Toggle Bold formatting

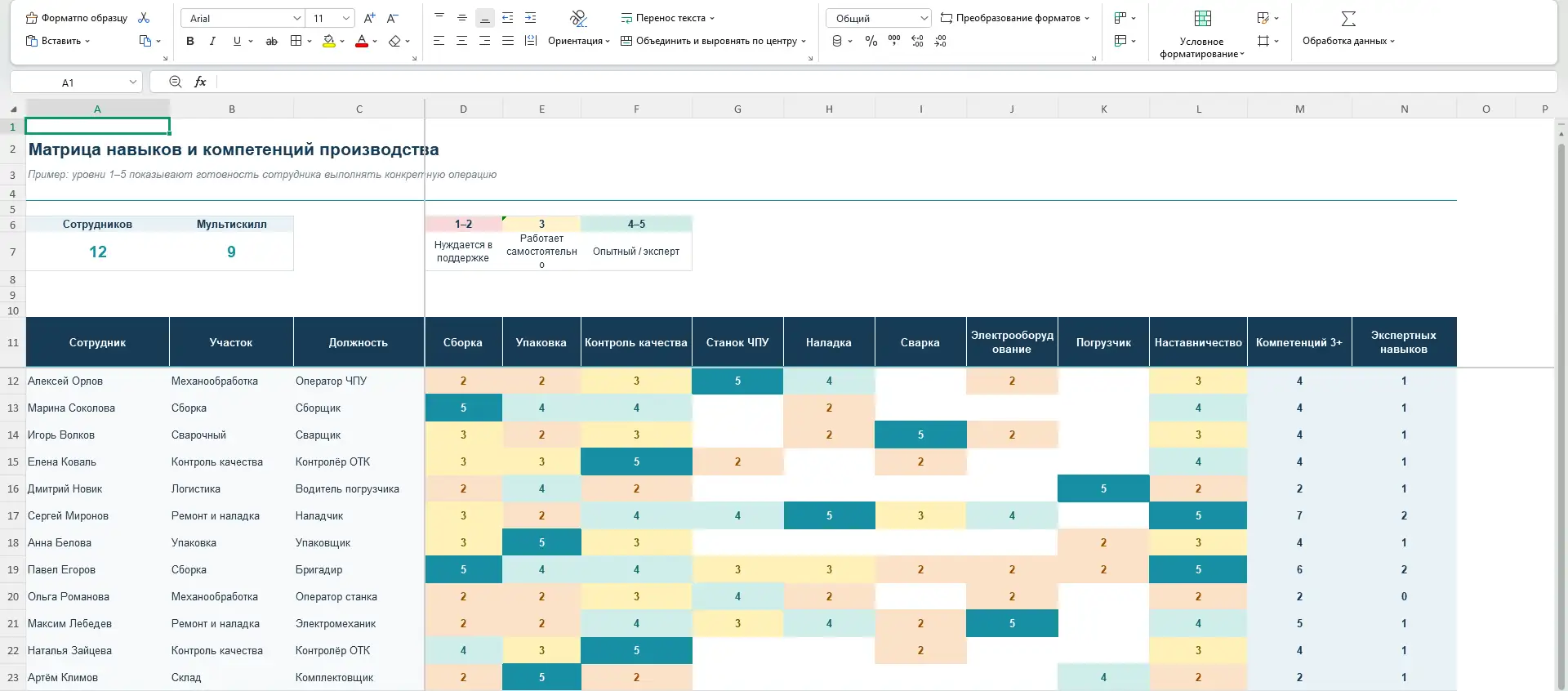pos(190,41)
